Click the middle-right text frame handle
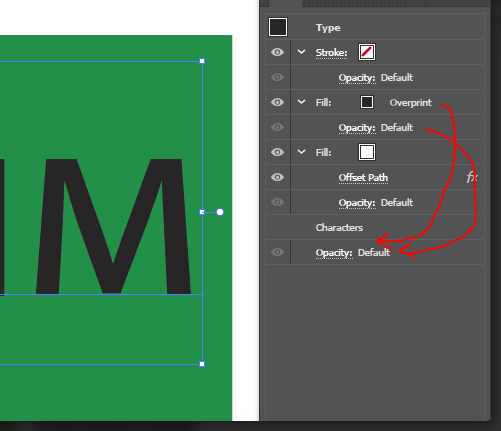This screenshot has height=431, width=501. pos(202,212)
